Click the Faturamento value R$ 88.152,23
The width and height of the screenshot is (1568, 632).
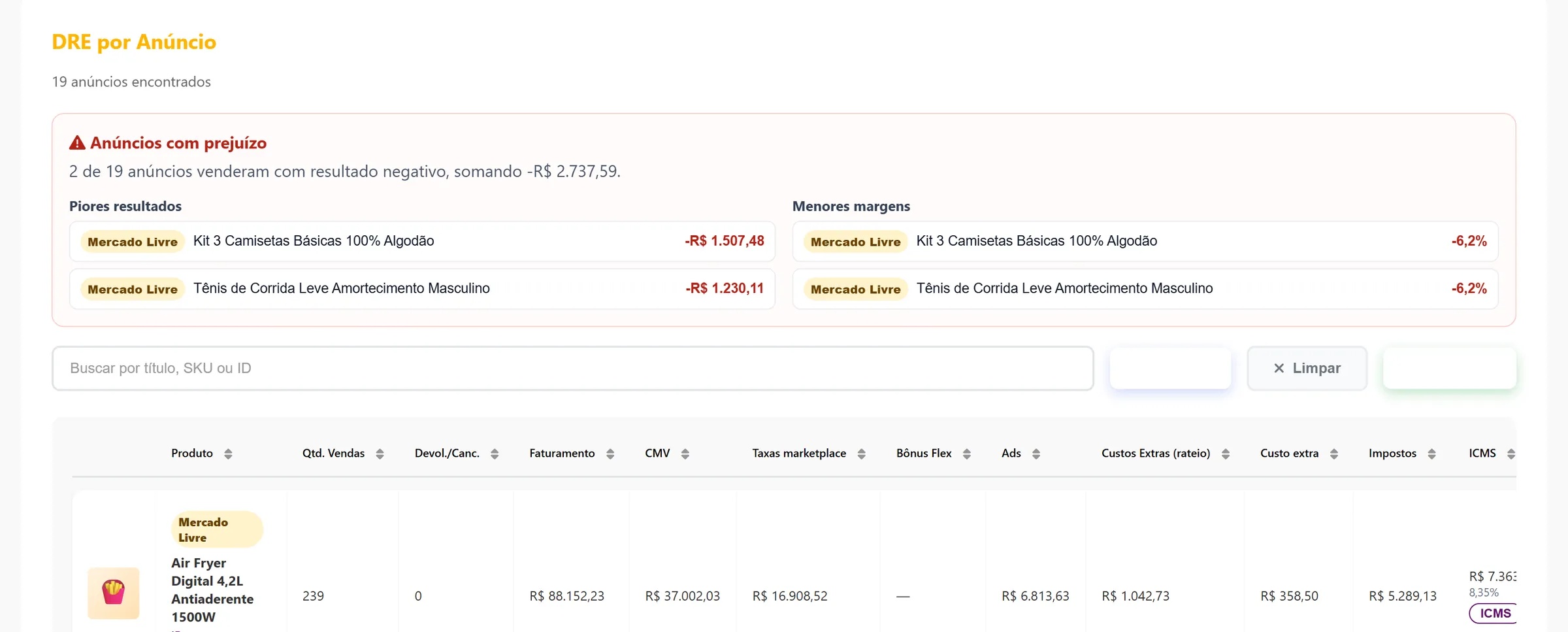click(566, 597)
